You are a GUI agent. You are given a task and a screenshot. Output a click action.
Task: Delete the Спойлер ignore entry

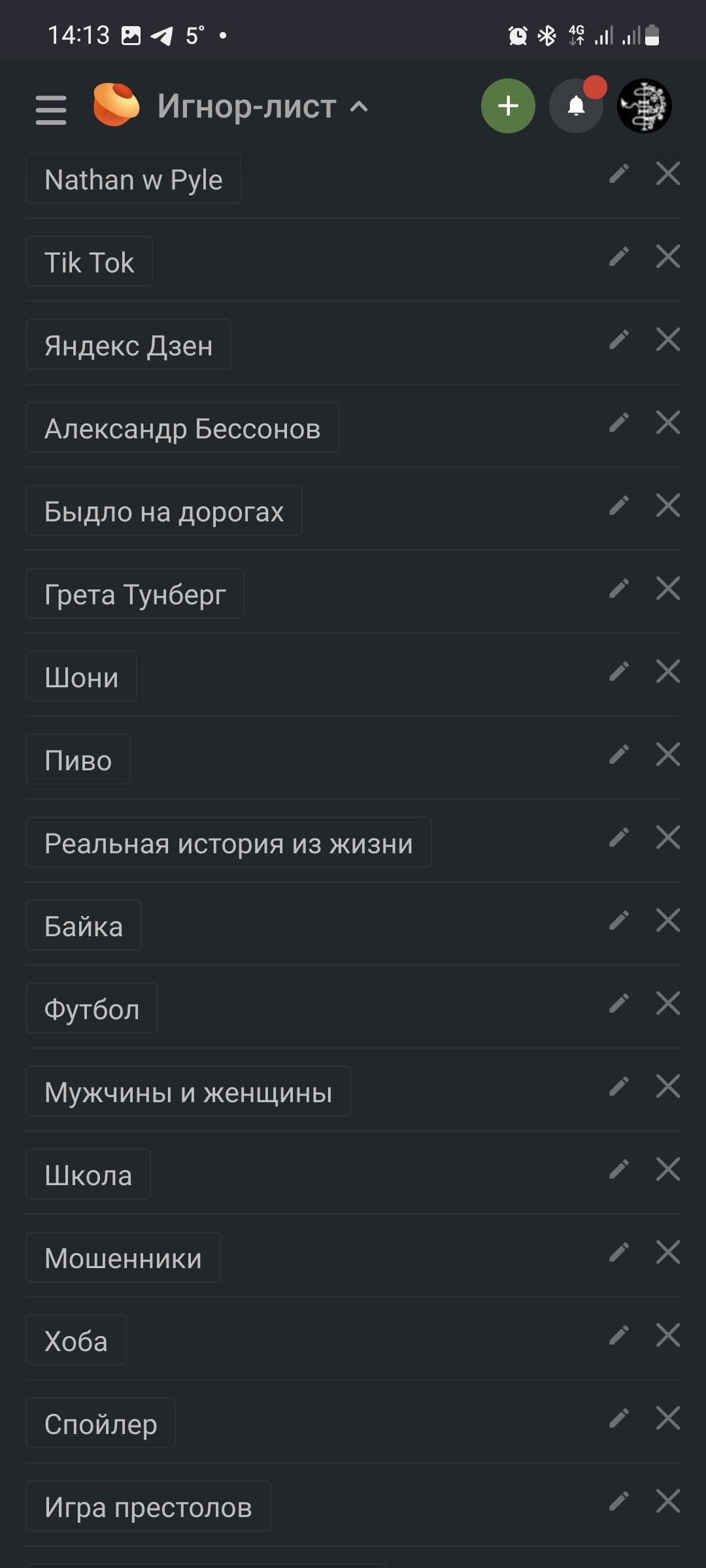pyautogui.click(x=667, y=1418)
